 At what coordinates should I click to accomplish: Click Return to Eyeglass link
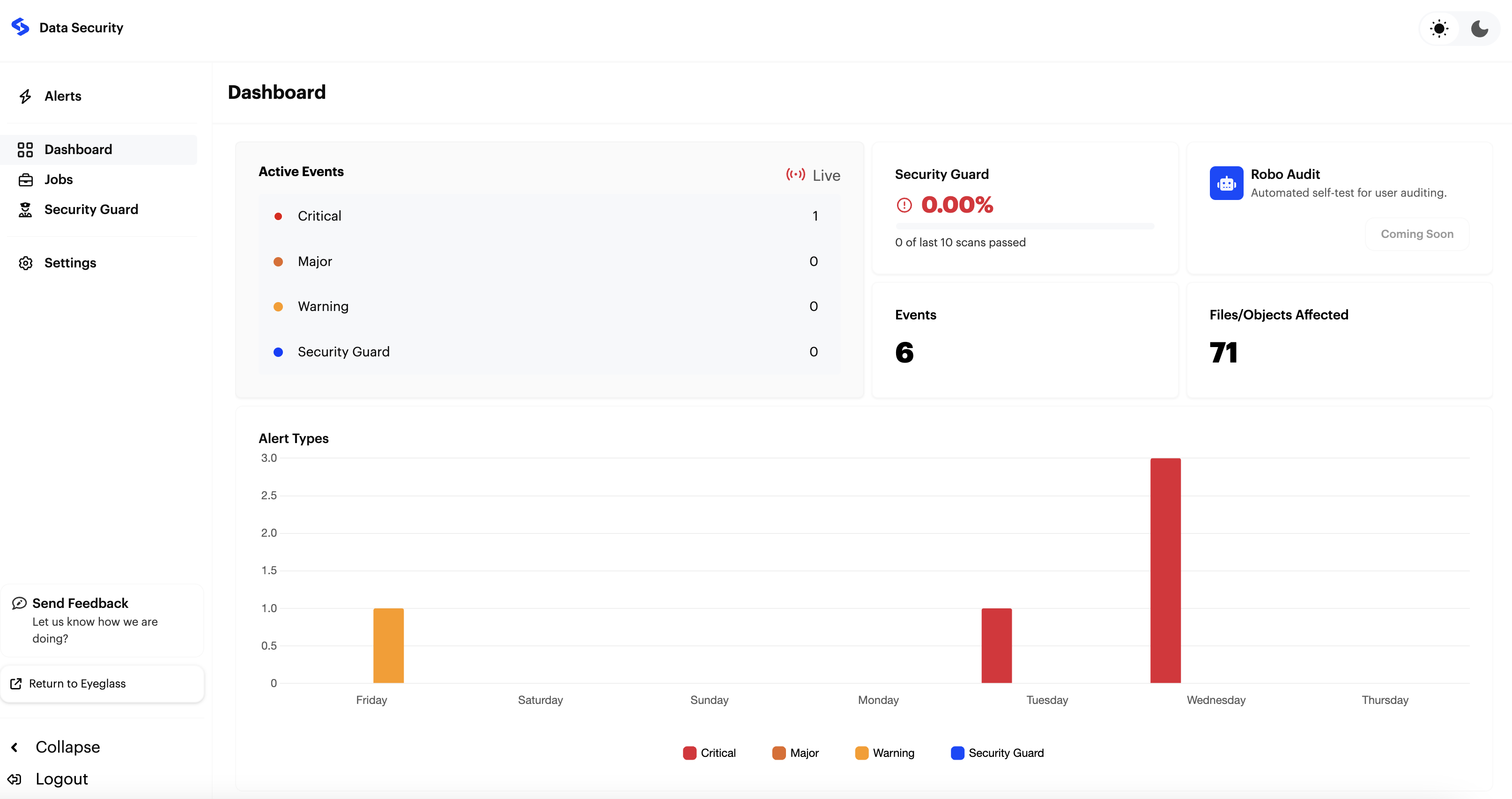point(77,683)
